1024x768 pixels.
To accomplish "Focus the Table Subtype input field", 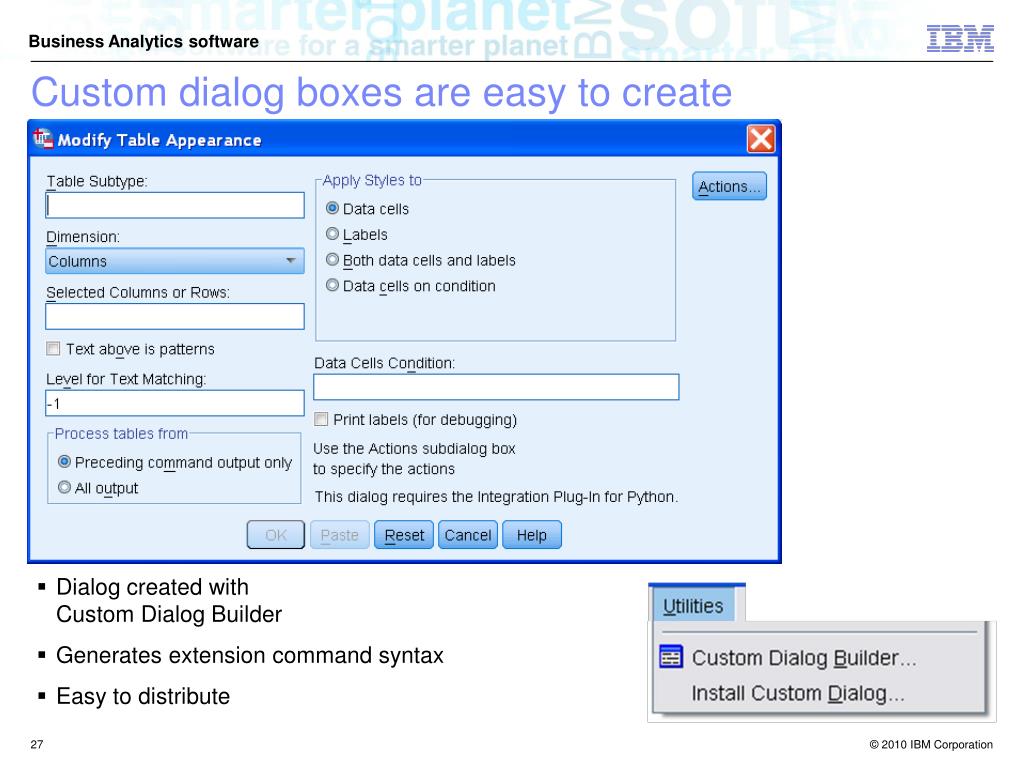I will pos(175,205).
